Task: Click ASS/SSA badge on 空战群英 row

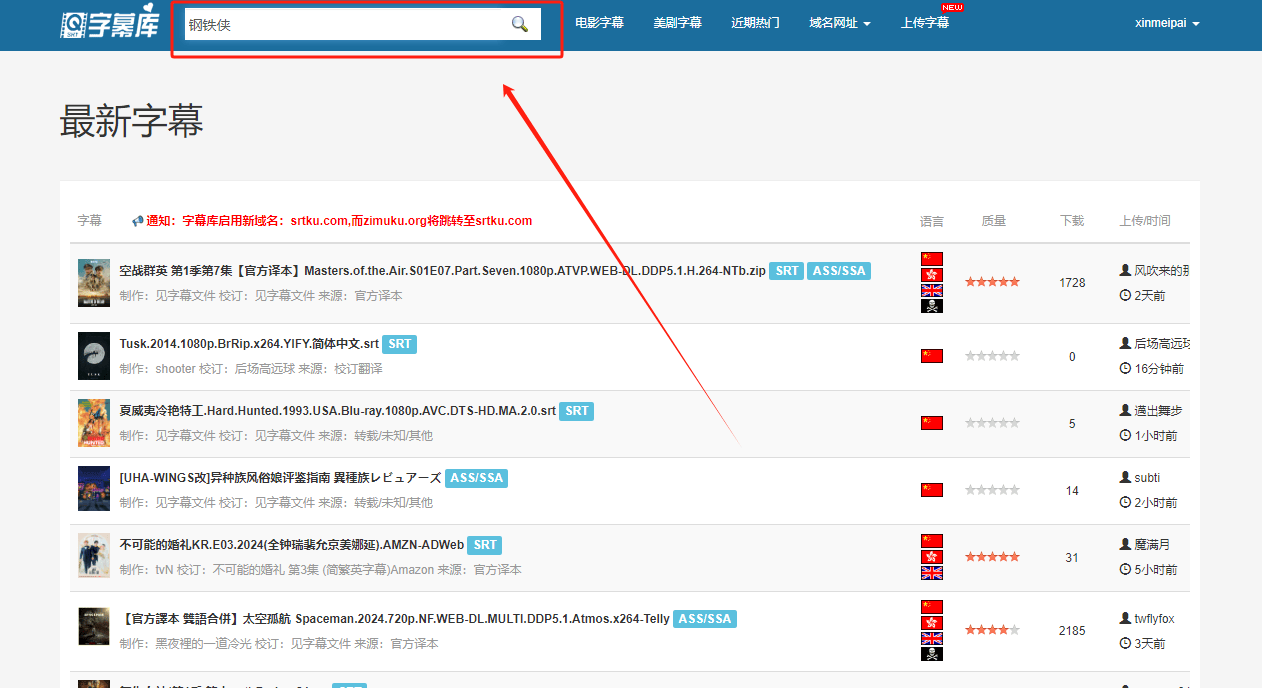Action: pyautogui.click(x=838, y=271)
